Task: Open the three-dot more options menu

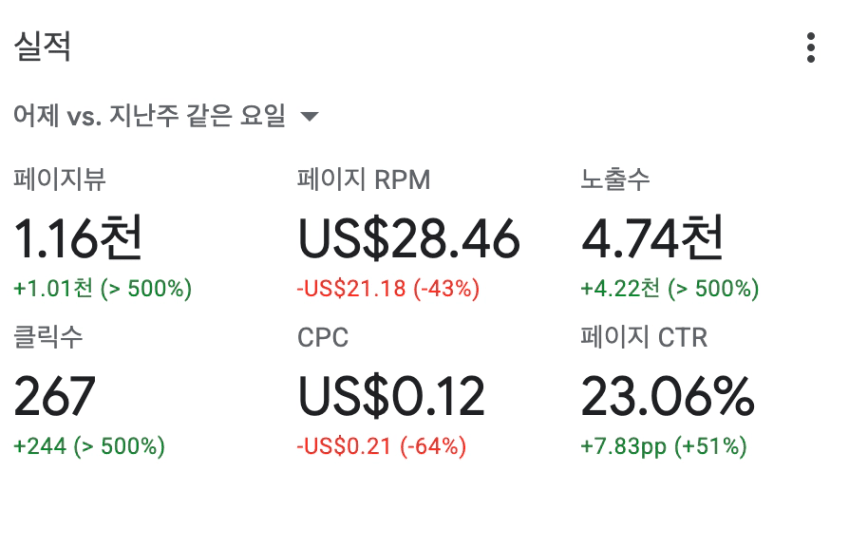Action: coord(811,48)
